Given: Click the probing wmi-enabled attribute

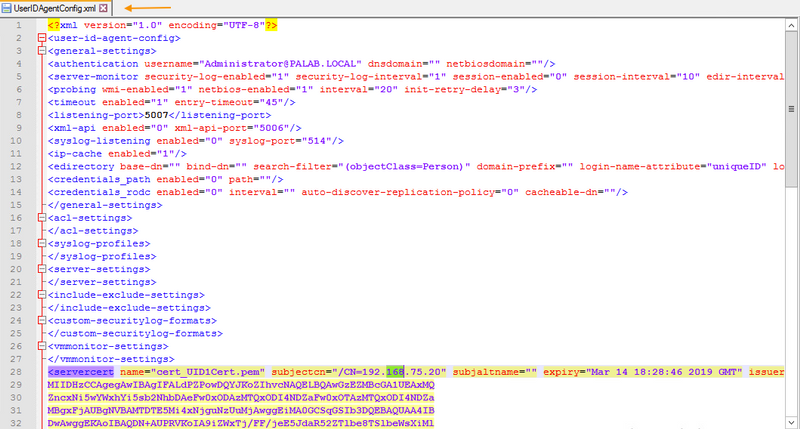Looking at the screenshot, I should [x=147, y=89].
